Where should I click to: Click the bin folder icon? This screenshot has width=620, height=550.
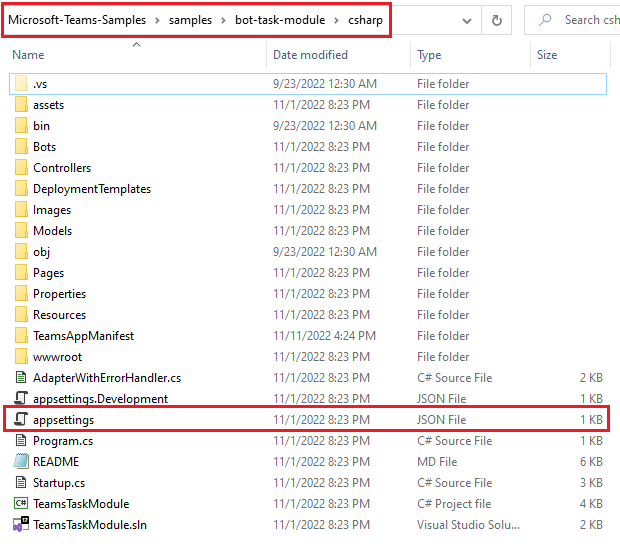[x=21, y=126]
